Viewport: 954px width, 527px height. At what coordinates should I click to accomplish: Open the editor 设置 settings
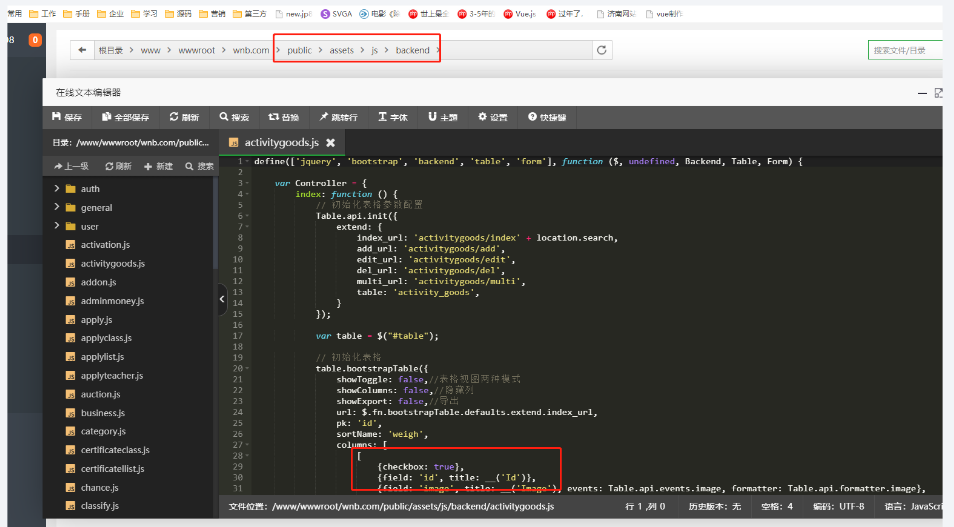(493, 117)
